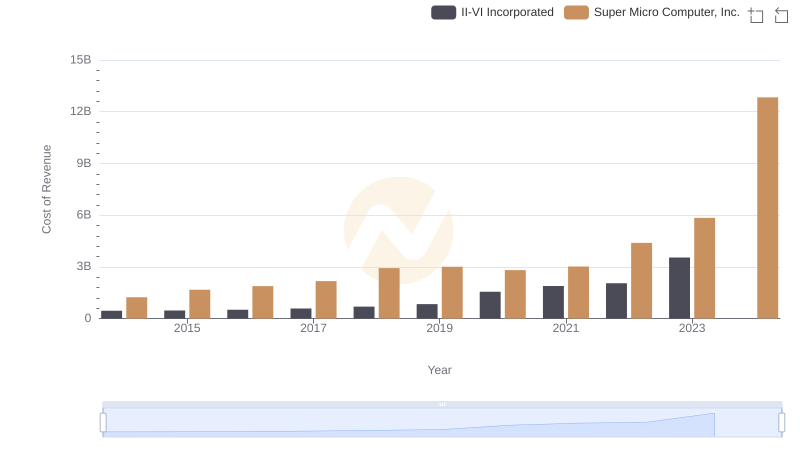Image resolution: width=800 pixels, height=461 pixels.
Task: Click the Year axis title
Action: (439, 370)
